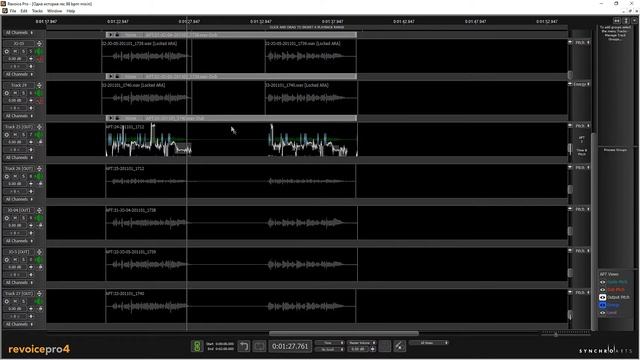
Task: Click the Track 25 [OUT] name button
Action: coord(19,127)
